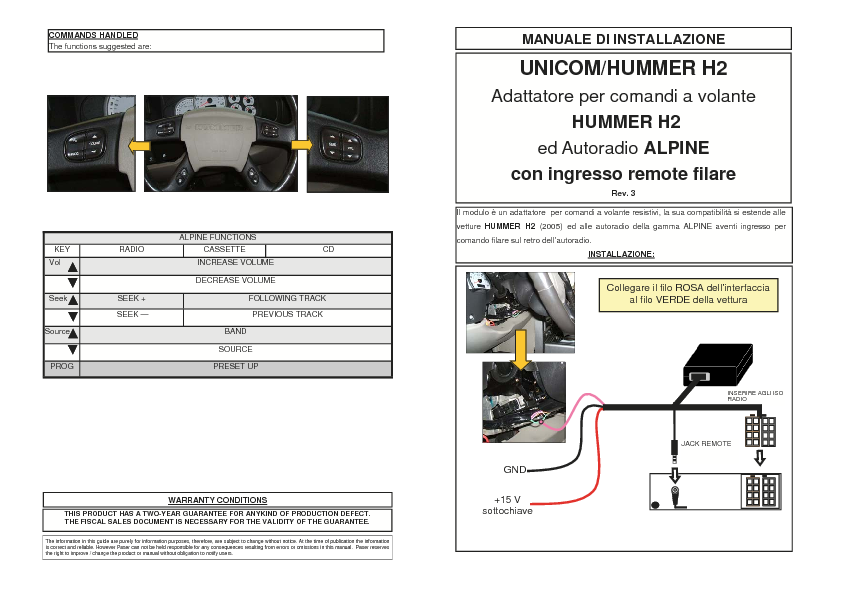842x595 pixels.
Task: Click the PROG key cell
Action: pyautogui.click(x=62, y=367)
